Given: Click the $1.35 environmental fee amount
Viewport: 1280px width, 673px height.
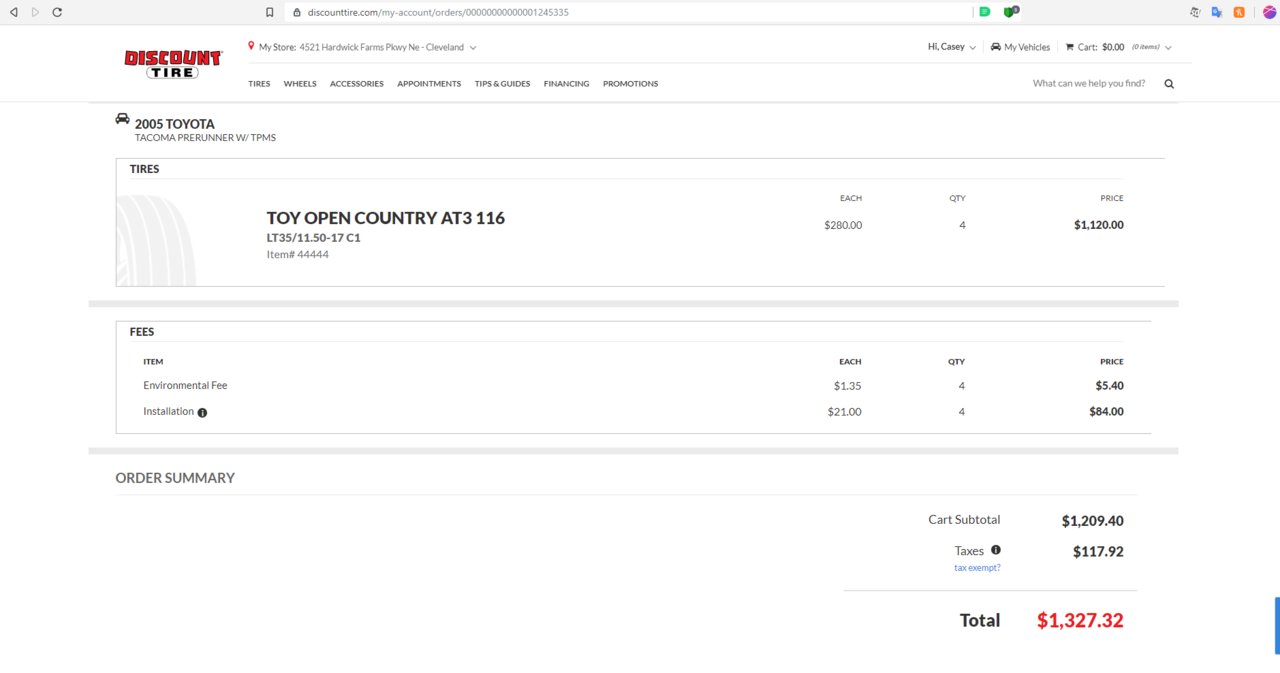Looking at the screenshot, I should pyautogui.click(x=847, y=385).
